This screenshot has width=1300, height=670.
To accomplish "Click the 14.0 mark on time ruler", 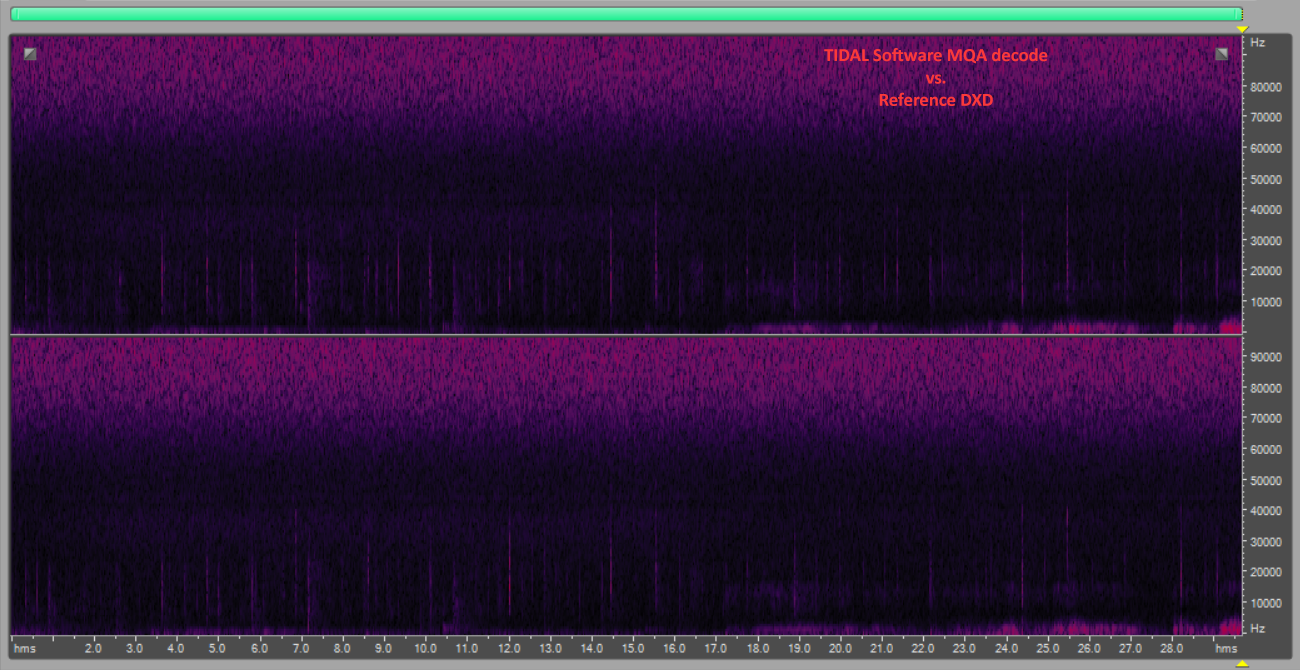I will (x=590, y=649).
